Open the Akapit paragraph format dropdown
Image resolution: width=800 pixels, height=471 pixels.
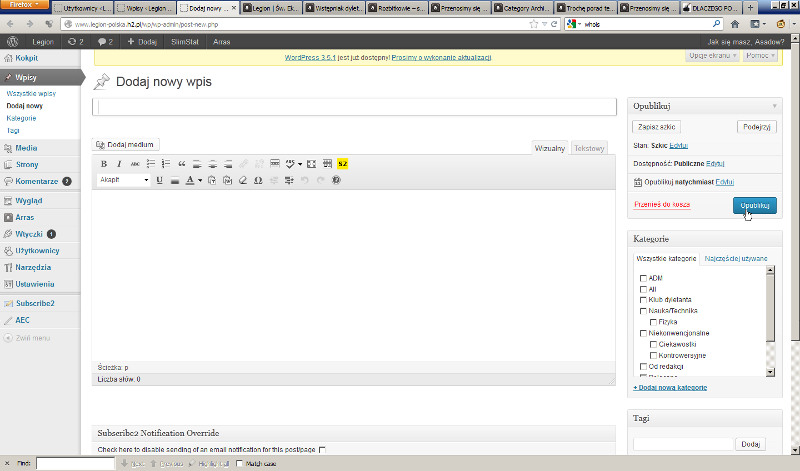click(x=124, y=180)
